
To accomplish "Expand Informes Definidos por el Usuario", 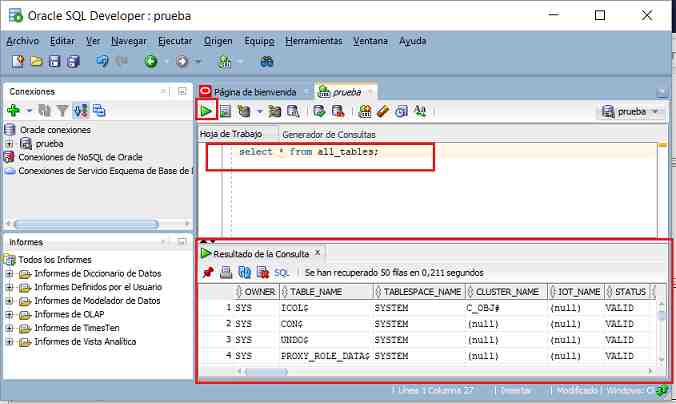I will point(9,287).
